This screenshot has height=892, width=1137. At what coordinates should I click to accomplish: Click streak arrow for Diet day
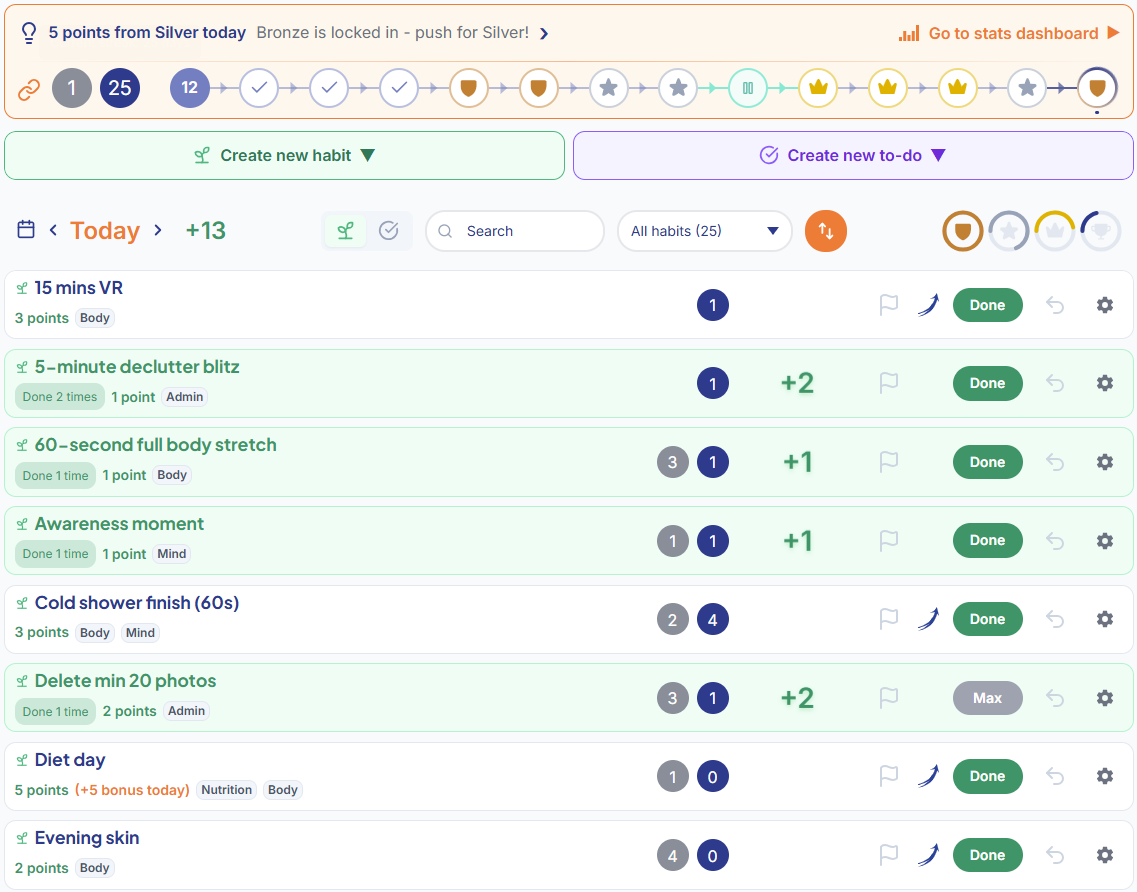(x=928, y=776)
